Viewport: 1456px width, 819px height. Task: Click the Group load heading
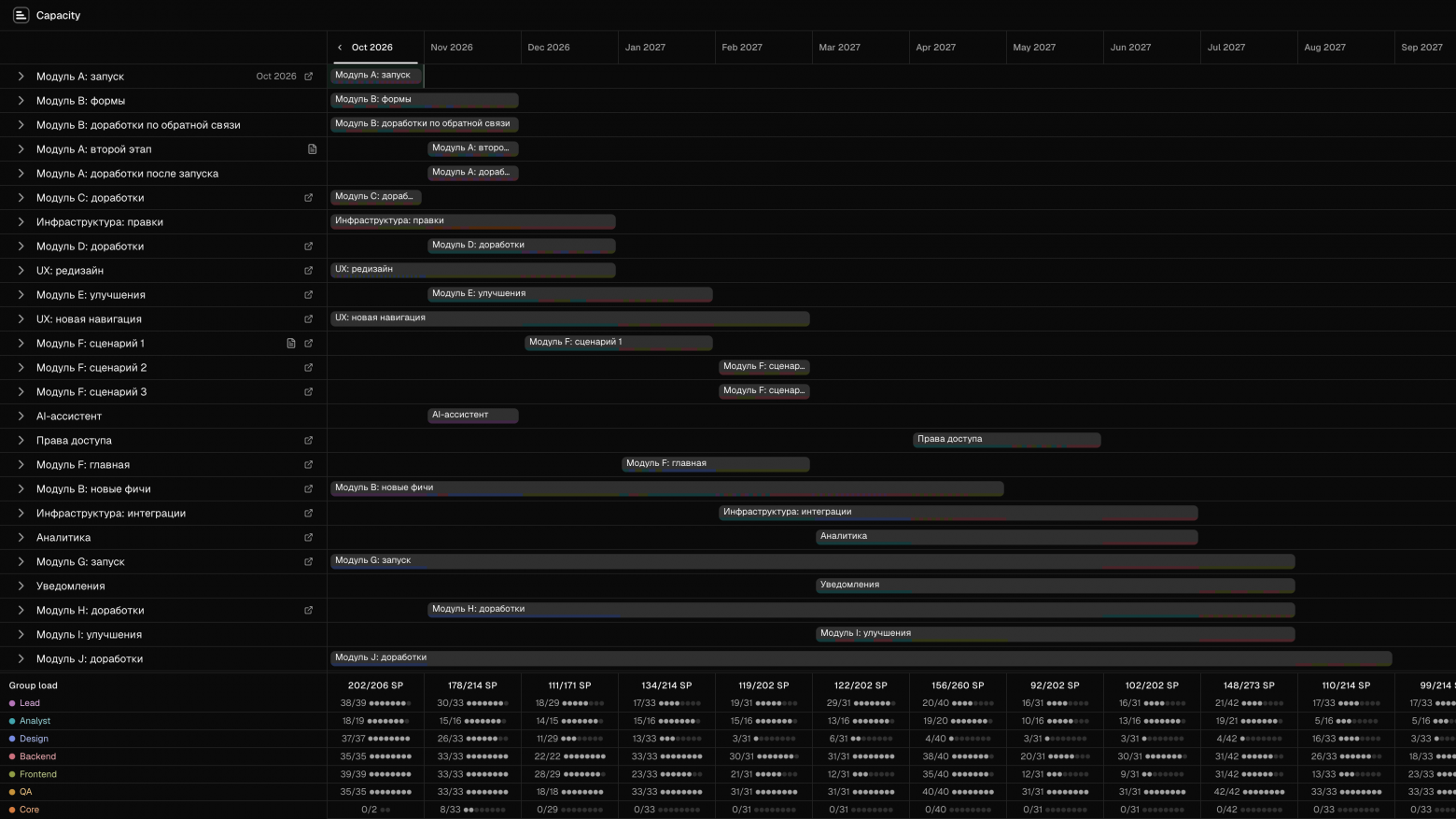34,685
